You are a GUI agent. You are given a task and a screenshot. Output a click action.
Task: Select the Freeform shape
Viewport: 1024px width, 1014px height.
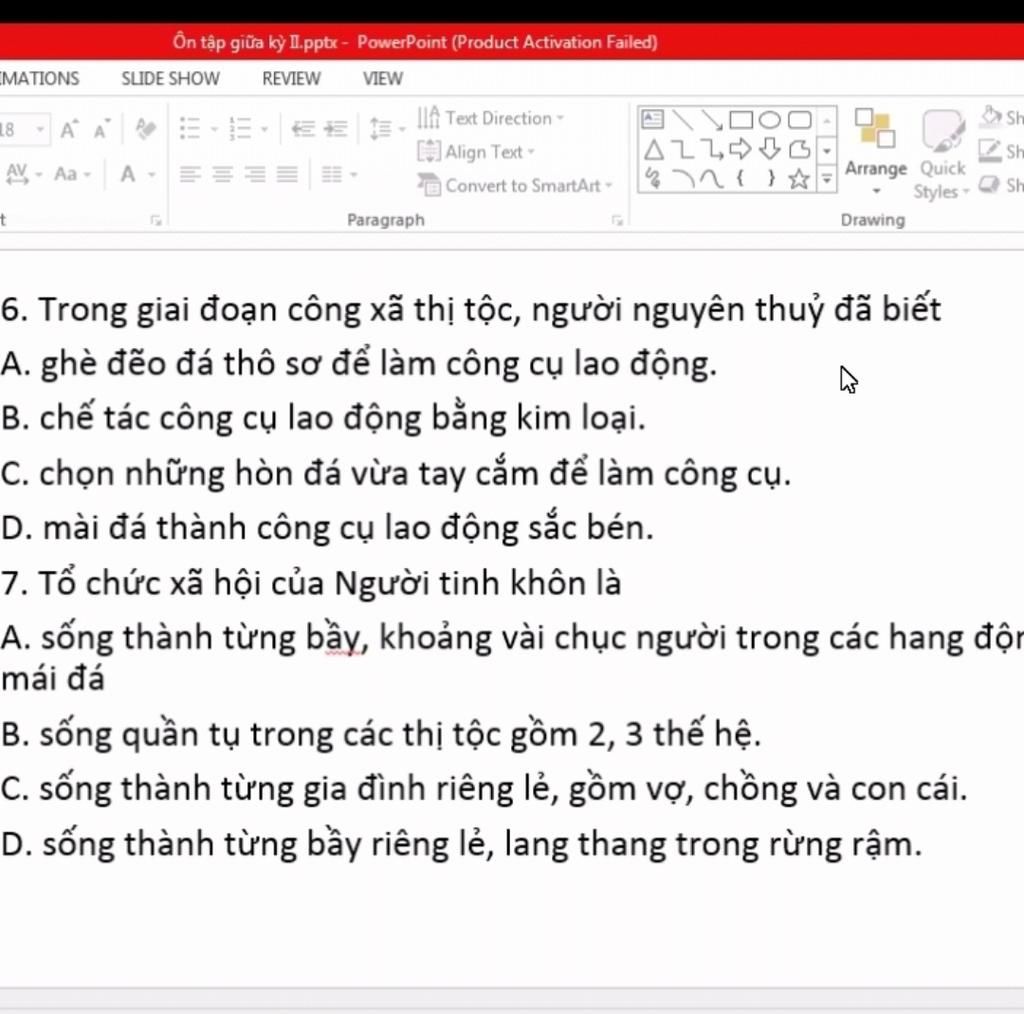(800, 150)
